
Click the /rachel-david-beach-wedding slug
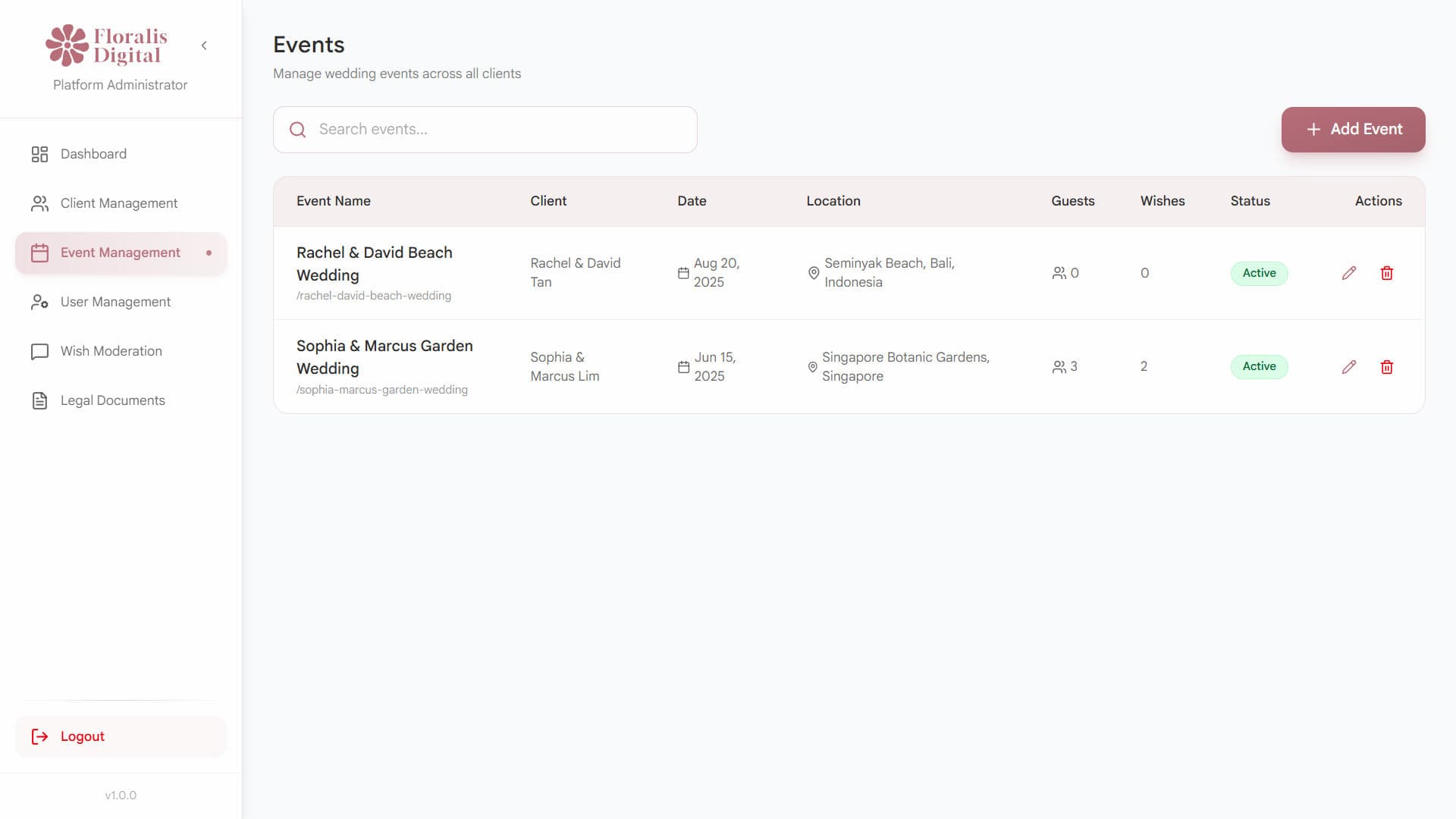(374, 296)
